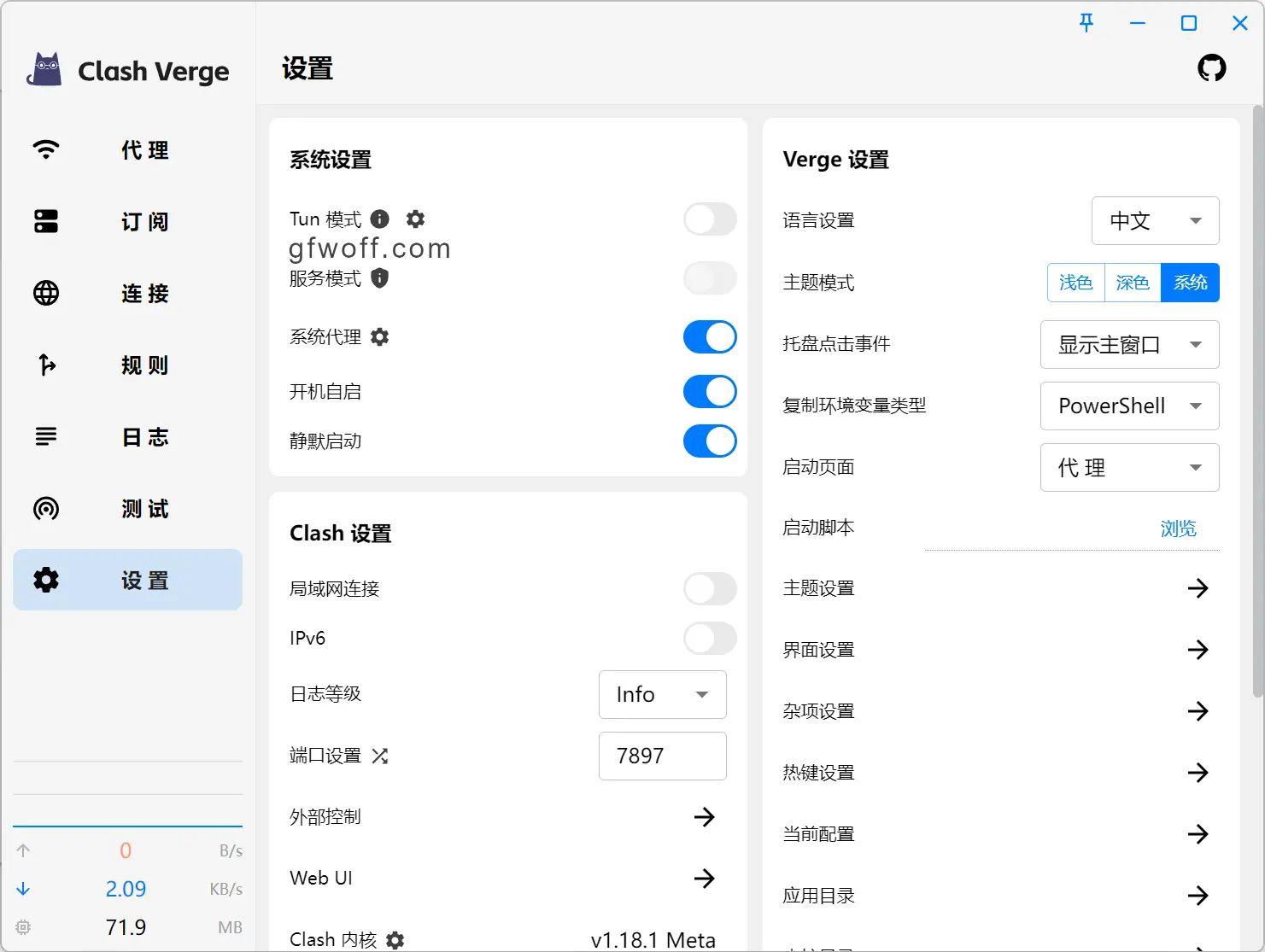Disable the 系统代理 switch
Image resolution: width=1265 pixels, height=952 pixels.
tap(710, 337)
